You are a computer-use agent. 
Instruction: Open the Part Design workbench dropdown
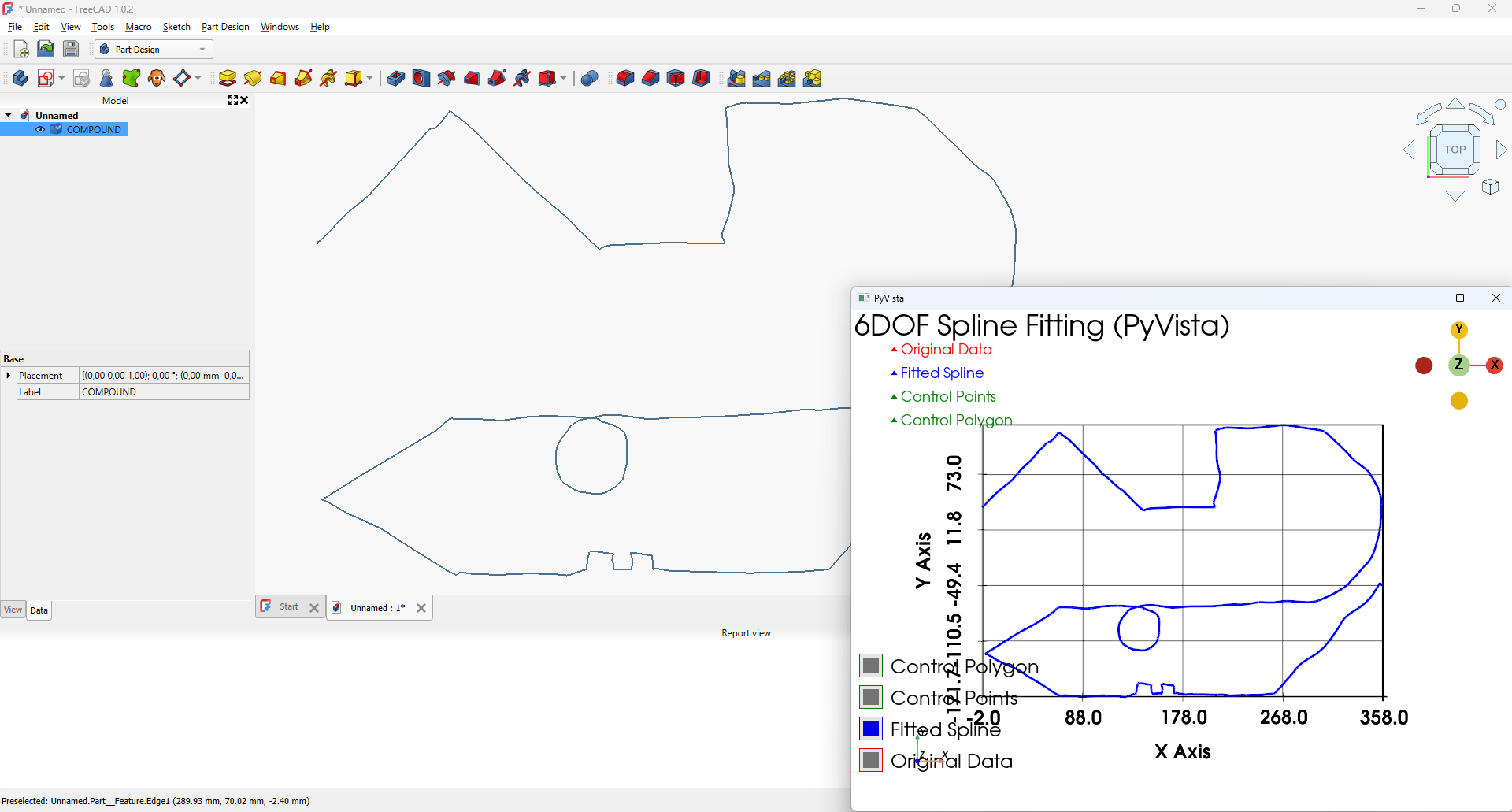tap(154, 50)
